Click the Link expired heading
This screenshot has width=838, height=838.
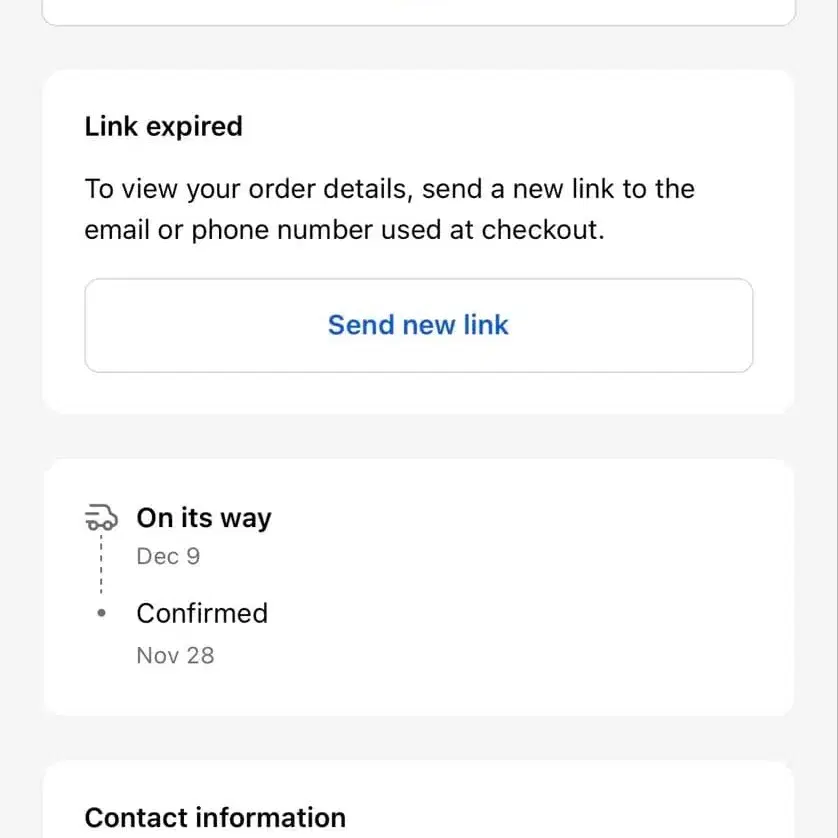[163, 127]
